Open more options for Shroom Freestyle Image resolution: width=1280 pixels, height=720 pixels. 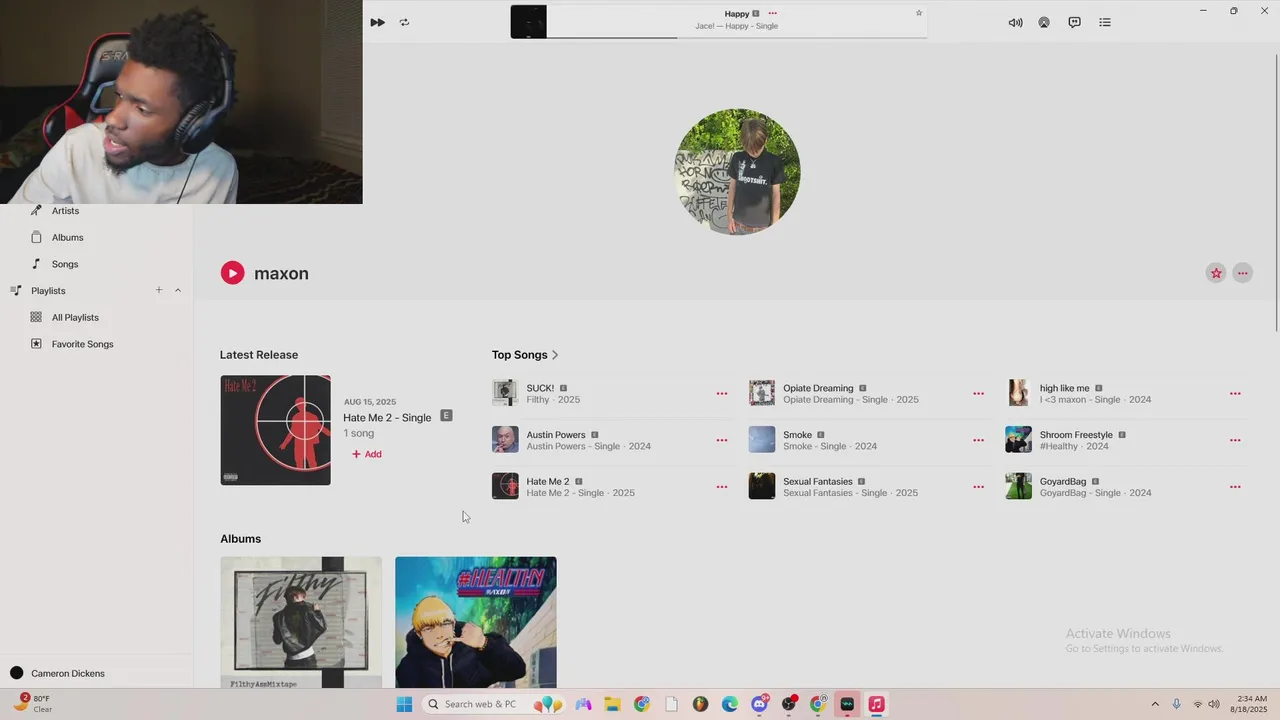pyautogui.click(x=1235, y=440)
